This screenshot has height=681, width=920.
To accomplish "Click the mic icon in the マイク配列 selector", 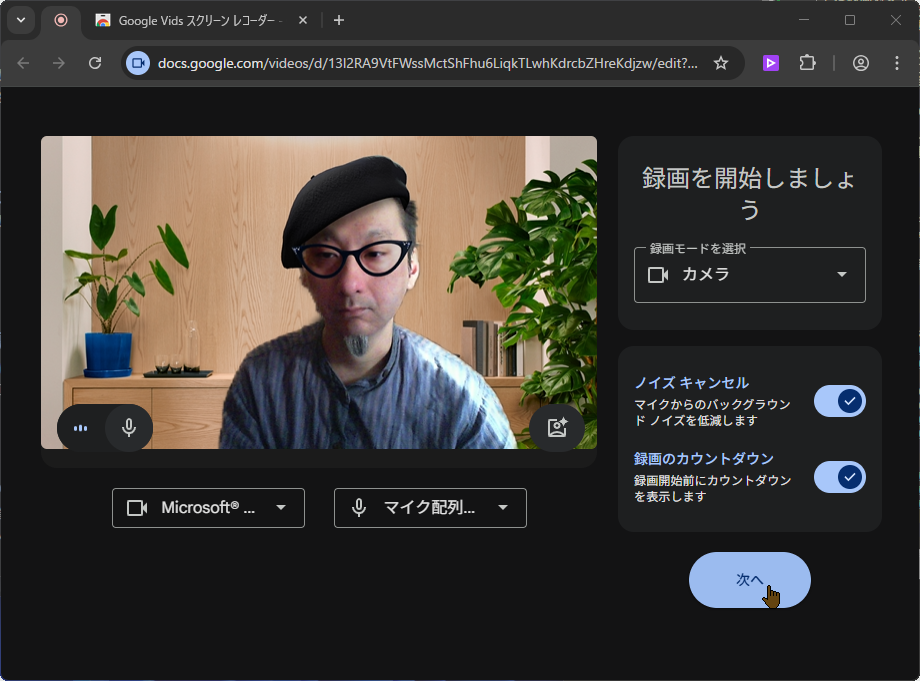I will pyautogui.click(x=357, y=508).
